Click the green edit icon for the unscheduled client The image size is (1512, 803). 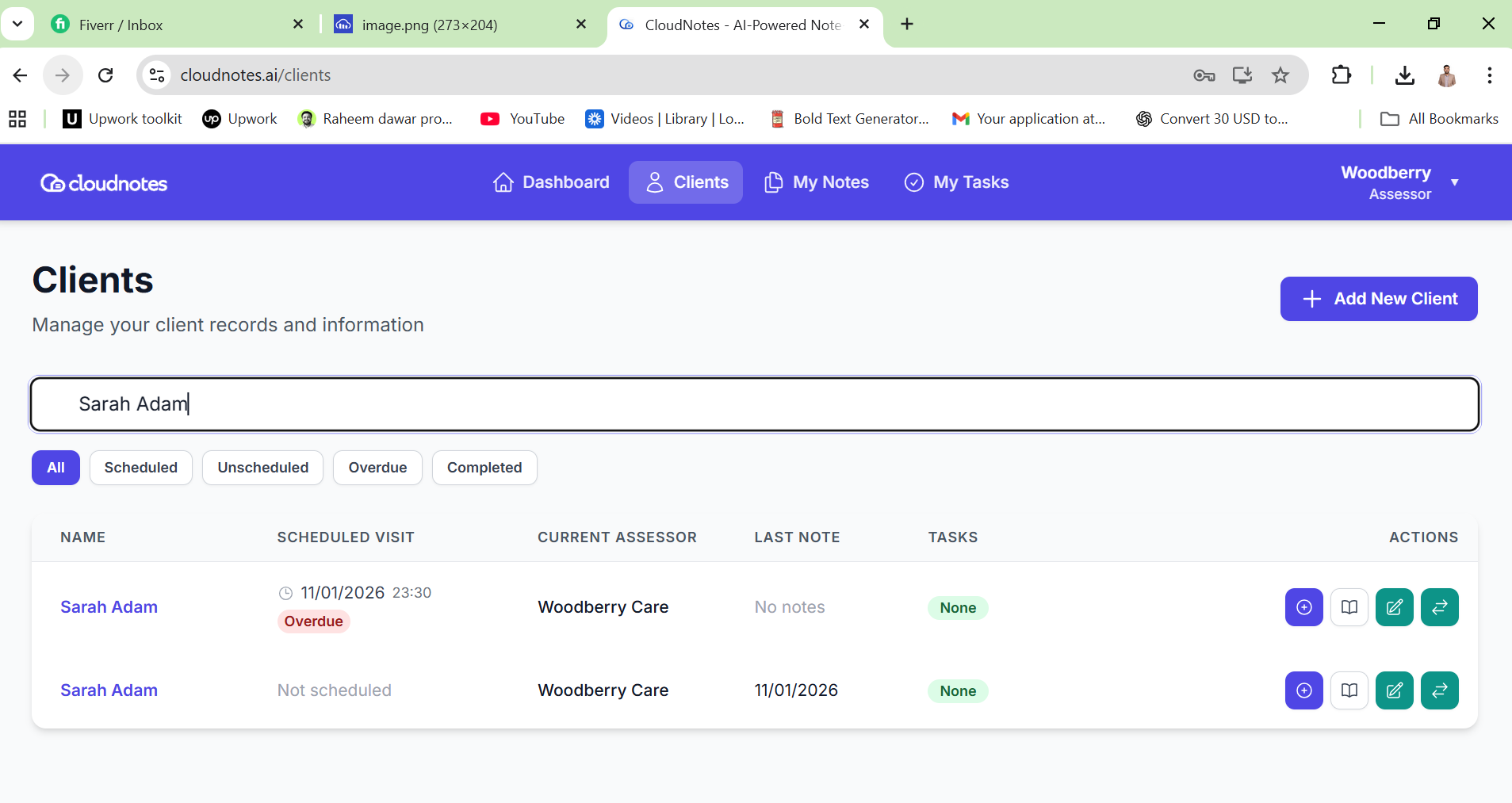tap(1394, 690)
